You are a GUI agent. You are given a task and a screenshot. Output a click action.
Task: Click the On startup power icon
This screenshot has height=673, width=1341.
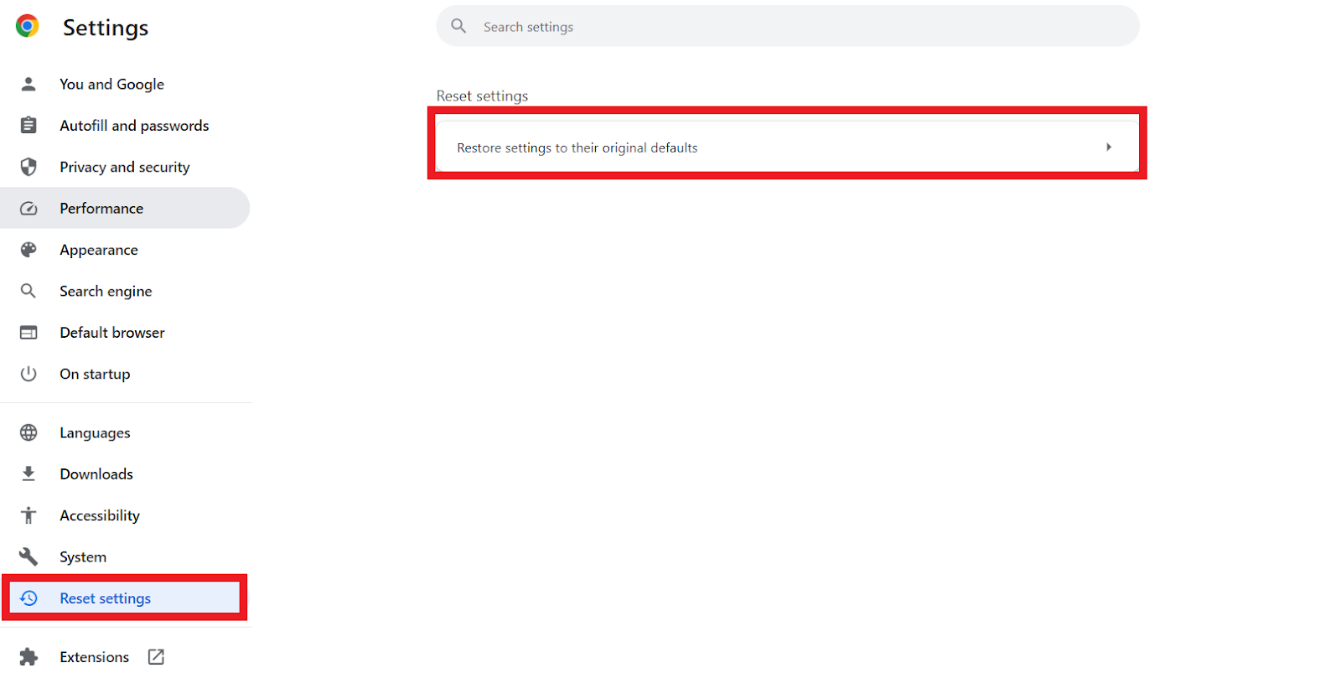pyautogui.click(x=28, y=374)
